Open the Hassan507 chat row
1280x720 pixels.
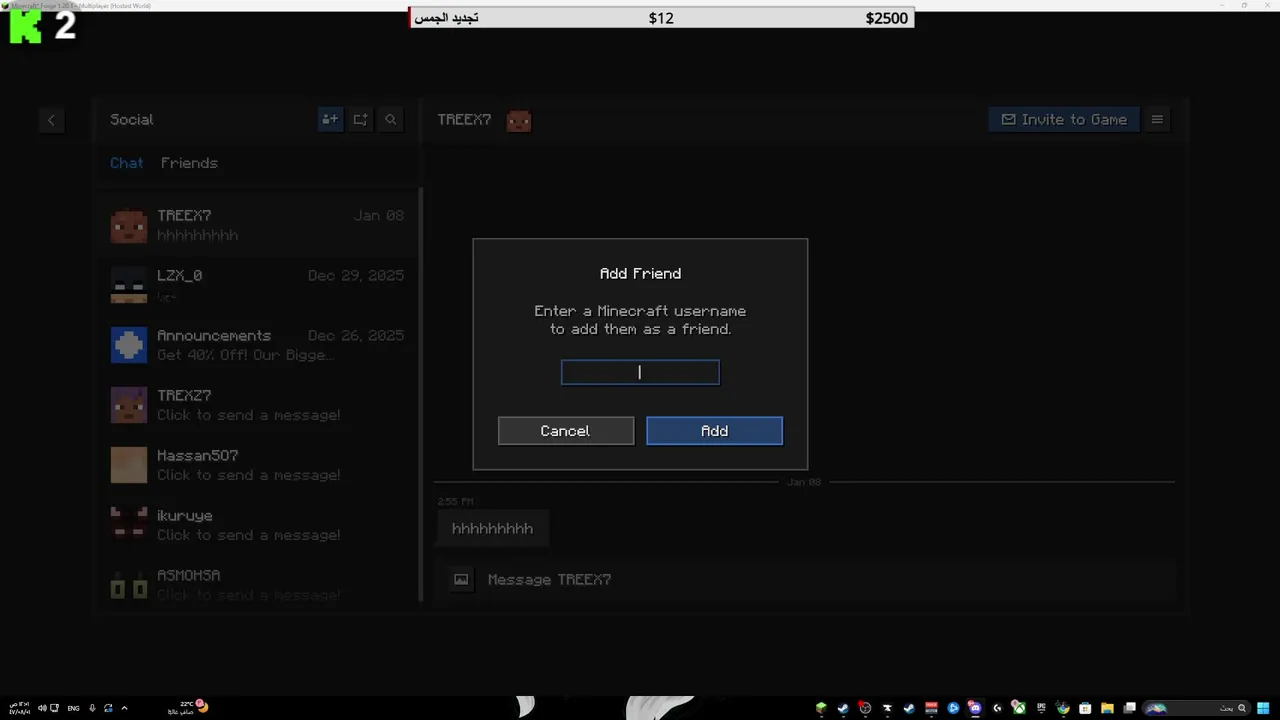(258, 465)
